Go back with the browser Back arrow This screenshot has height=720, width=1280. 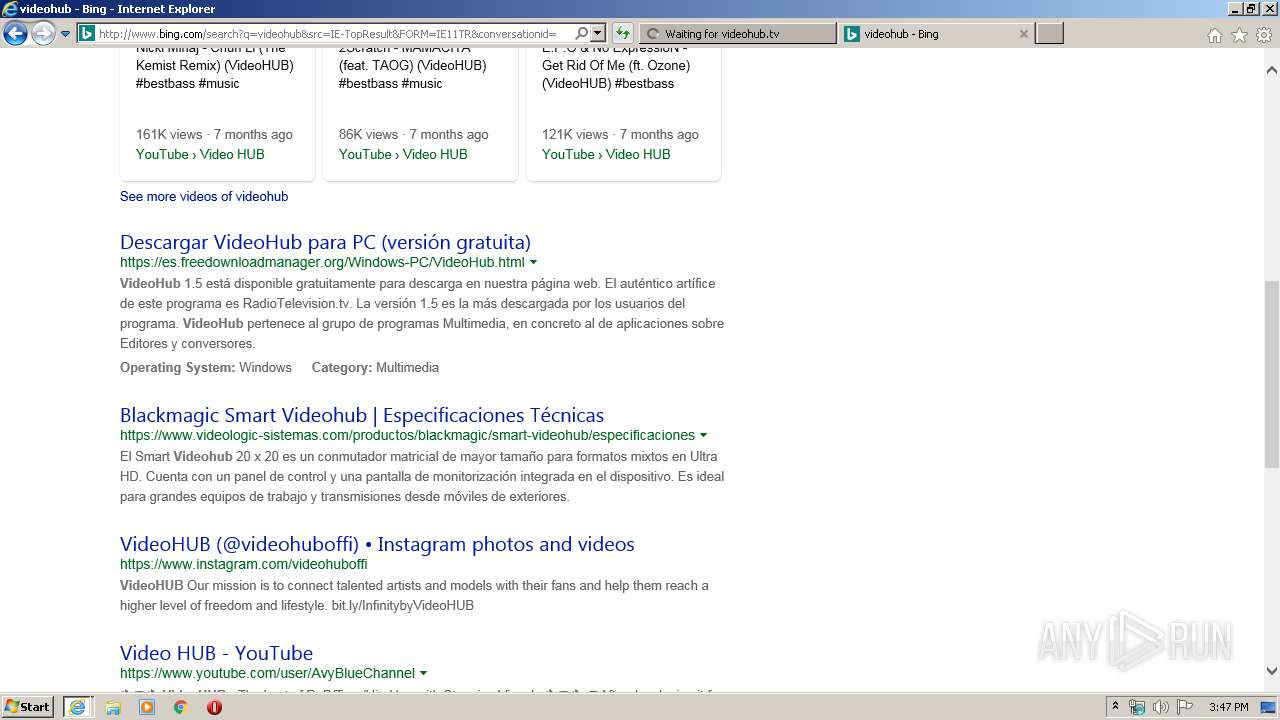pyautogui.click(x=15, y=34)
